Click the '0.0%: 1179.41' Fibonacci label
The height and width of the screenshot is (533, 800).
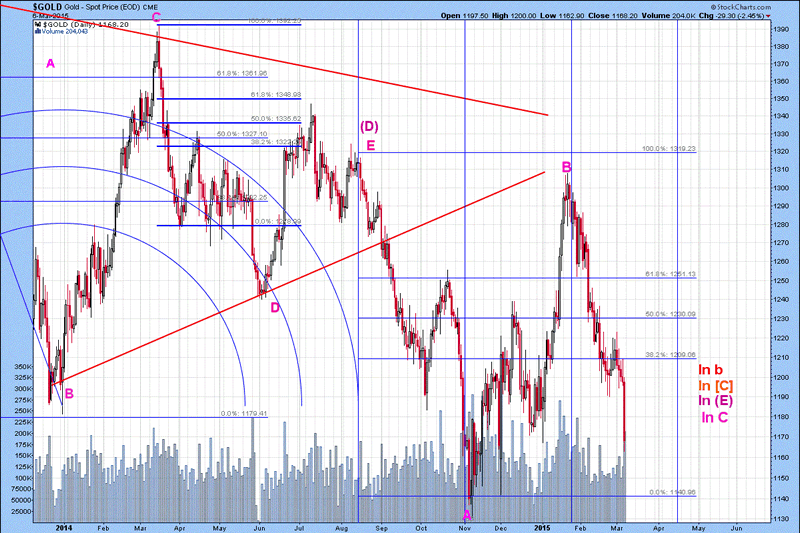(x=244, y=414)
